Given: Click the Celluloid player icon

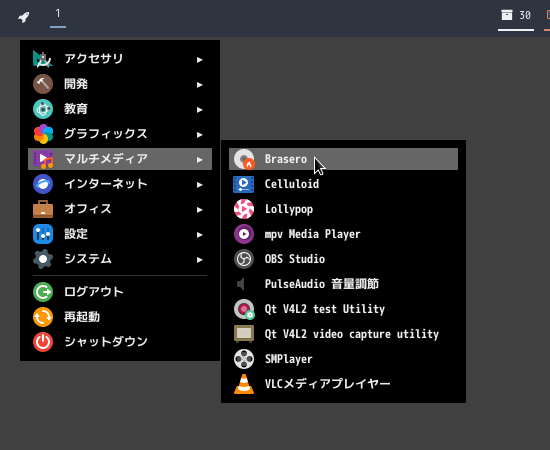Looking at the screenshot, I should pos(244,184).
